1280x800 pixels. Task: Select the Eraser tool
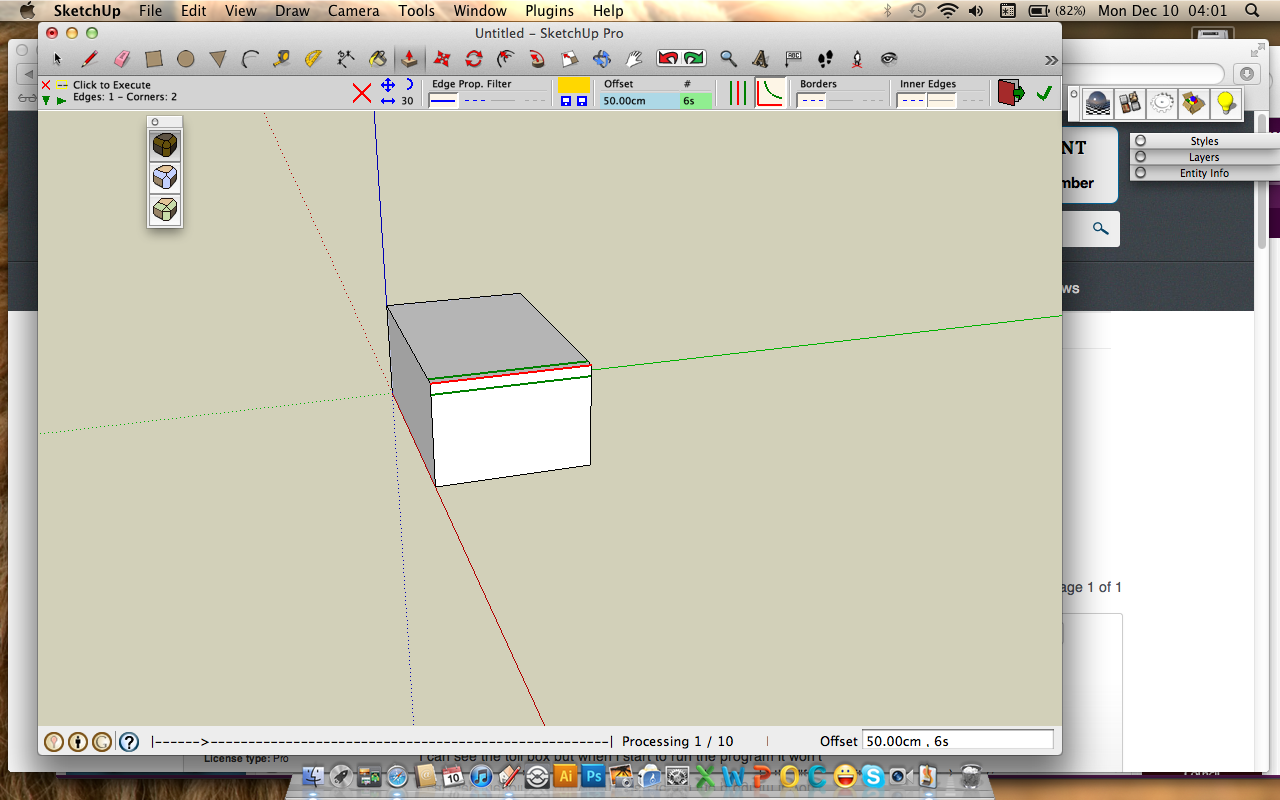tap(122, 59)
